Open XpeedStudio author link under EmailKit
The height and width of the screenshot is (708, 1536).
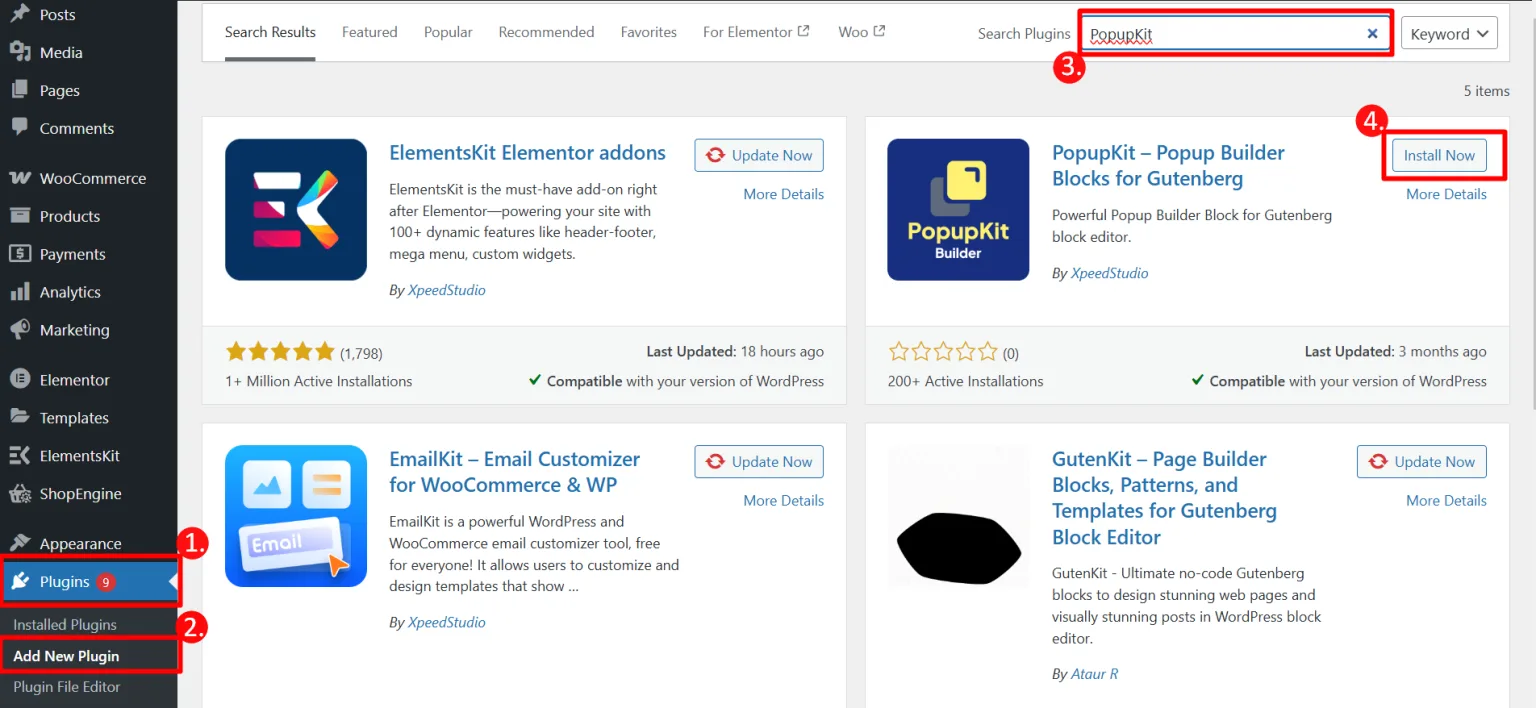click(447, 622)
